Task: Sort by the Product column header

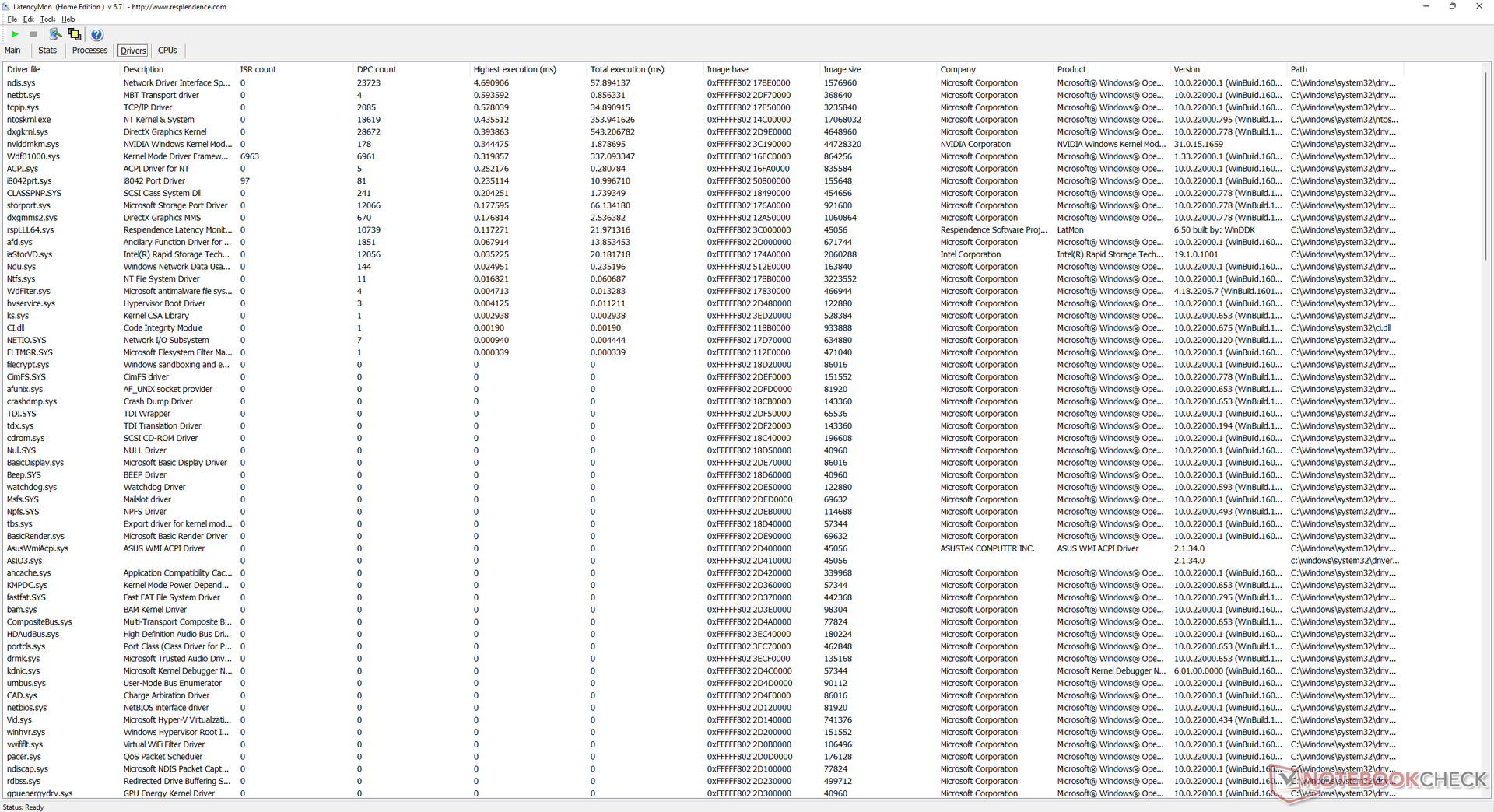Action: [x=1112, y=69]
